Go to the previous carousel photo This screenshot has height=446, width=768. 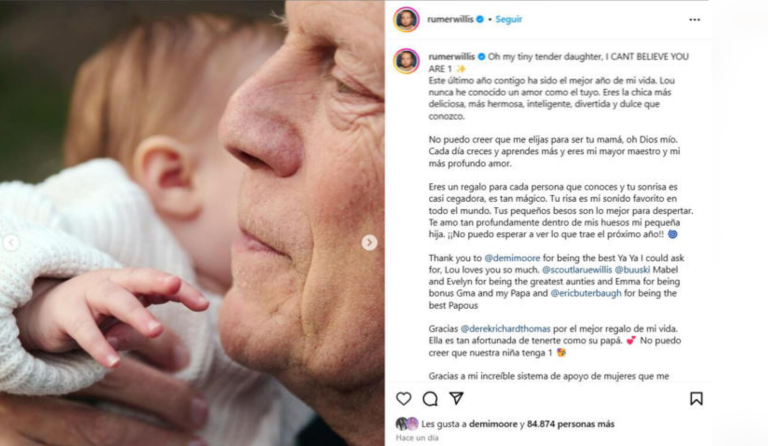[x=12, y=243]
